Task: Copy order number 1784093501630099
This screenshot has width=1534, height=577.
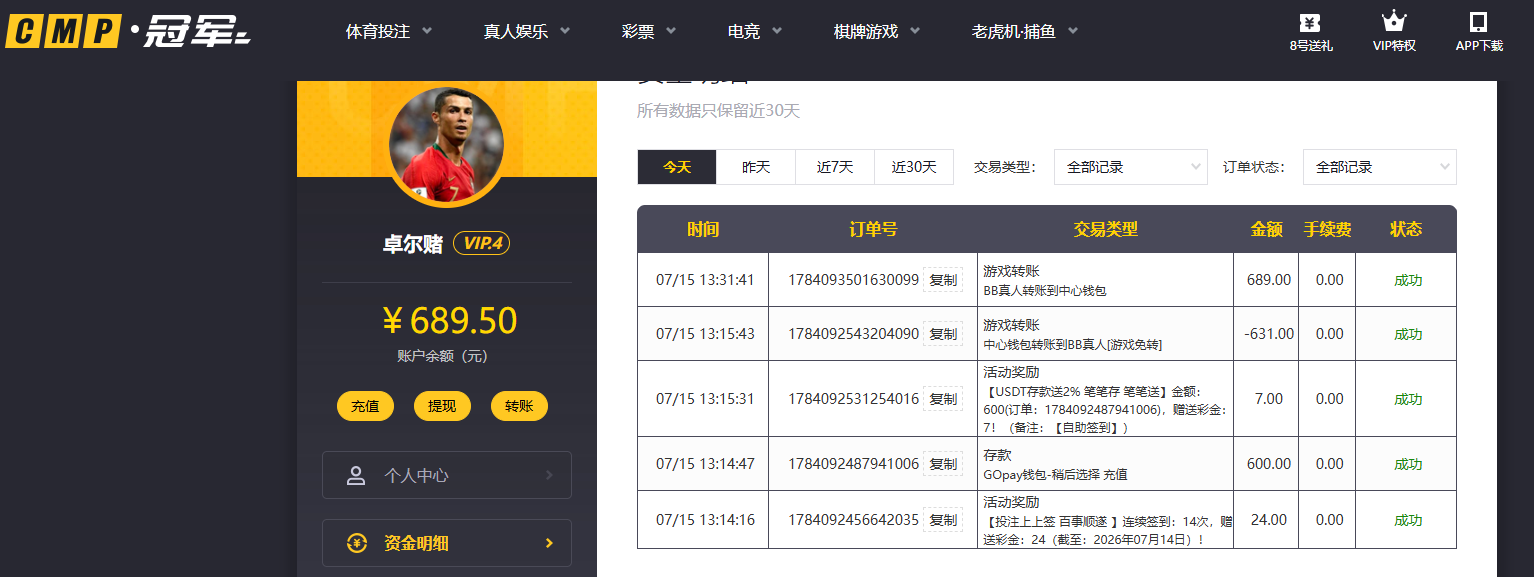Action: click(943, 280)
